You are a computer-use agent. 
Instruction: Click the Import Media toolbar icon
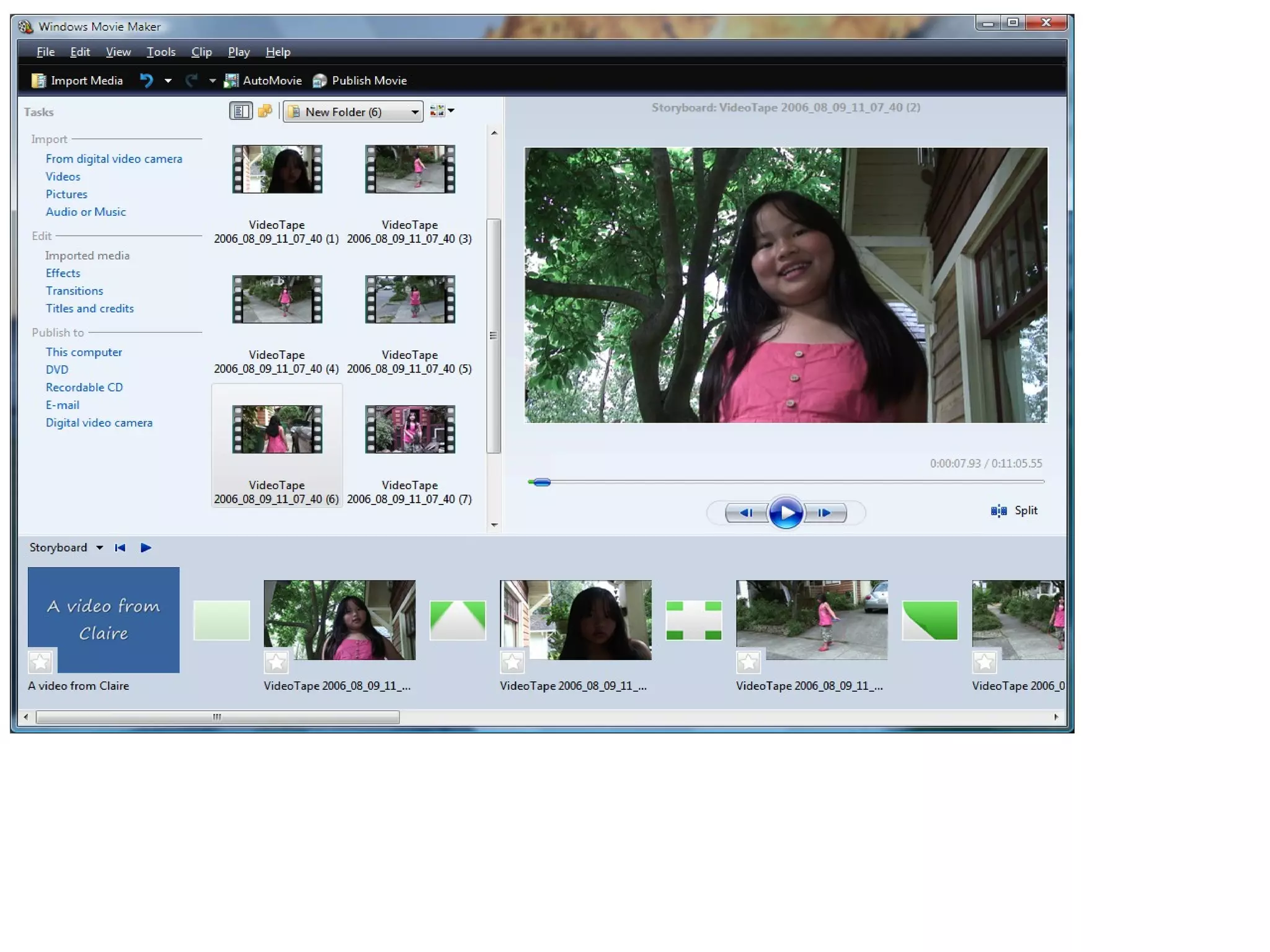click(39, 81)
